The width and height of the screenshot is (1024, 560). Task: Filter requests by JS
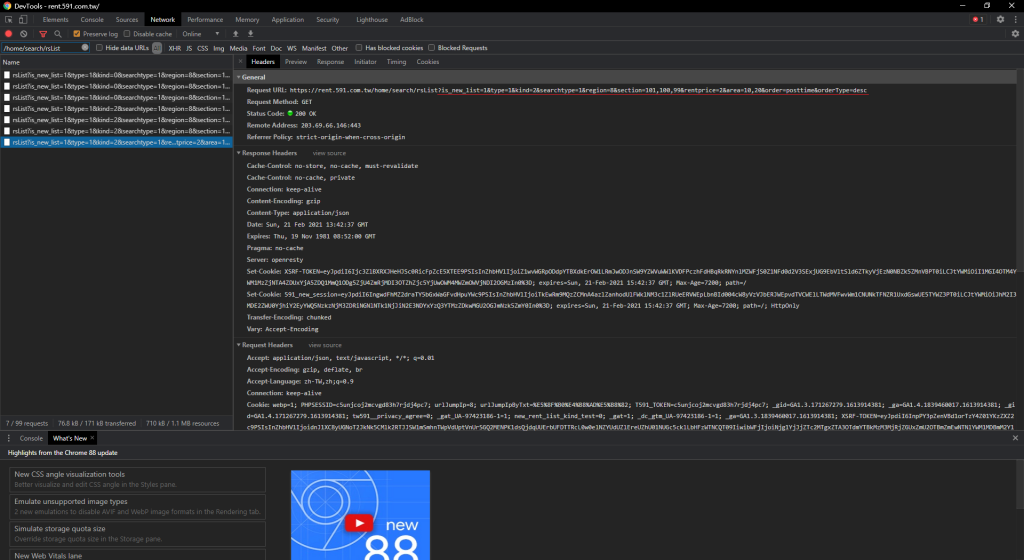pyautogui.click(x=189, y=48)
